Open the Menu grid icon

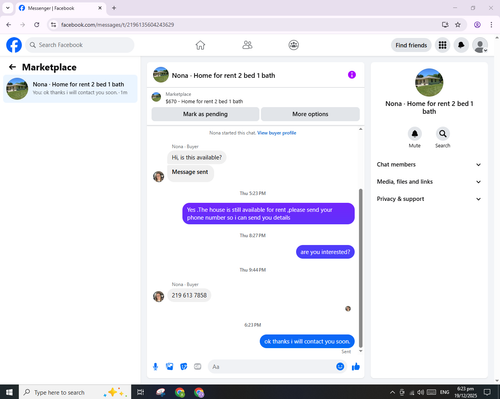(x=442, y=45)
